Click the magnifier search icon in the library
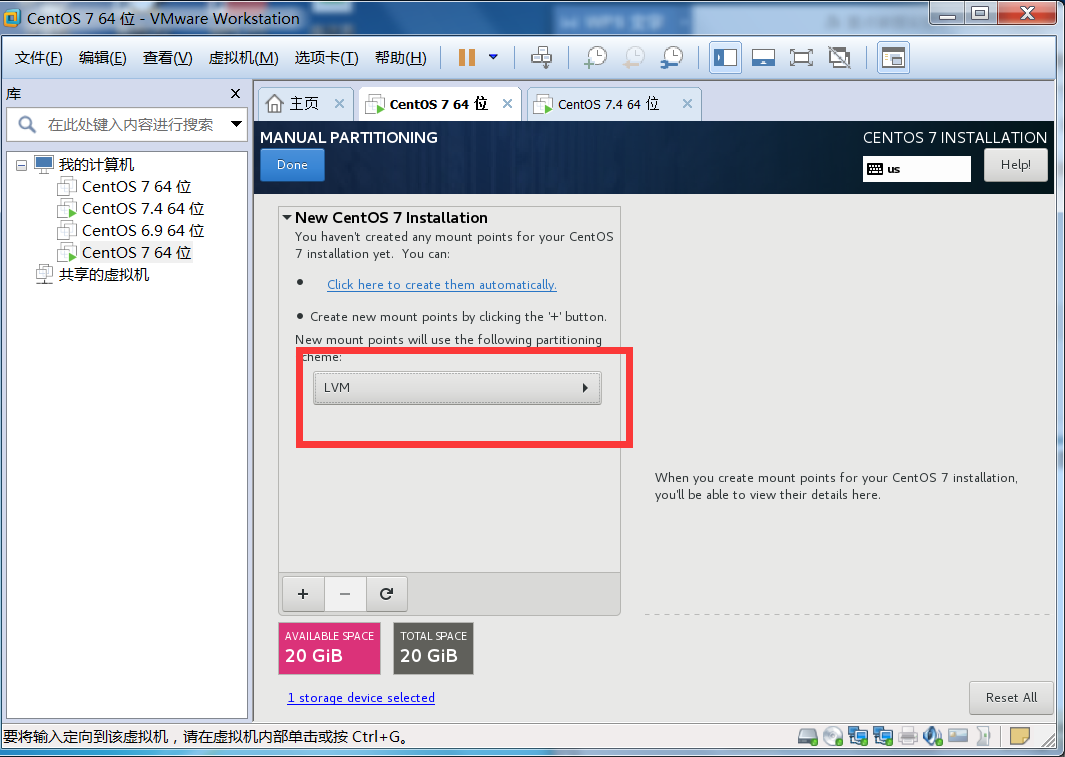The height and width of the screenshot is (757, 1065). coord(26,124)
